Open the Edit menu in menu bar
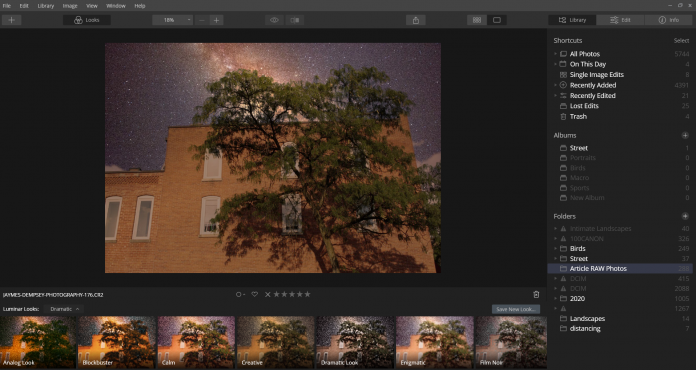Screen dimensions: 696x370 point(24,6)
